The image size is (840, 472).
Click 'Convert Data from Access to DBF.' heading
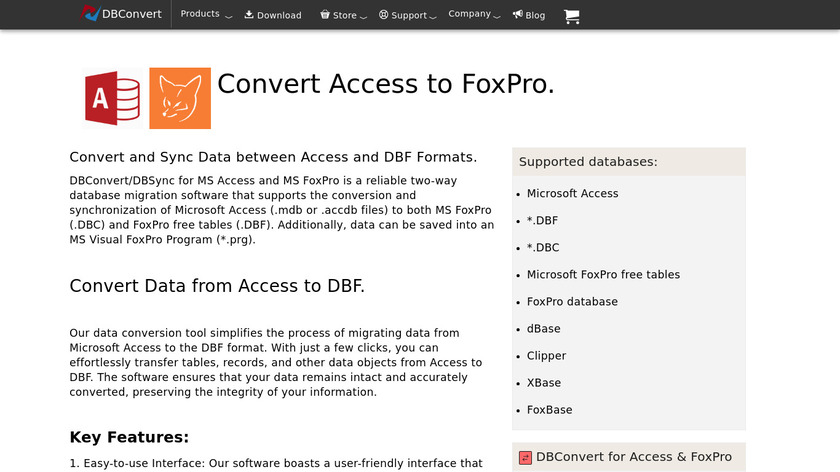[x=217, y=286]
